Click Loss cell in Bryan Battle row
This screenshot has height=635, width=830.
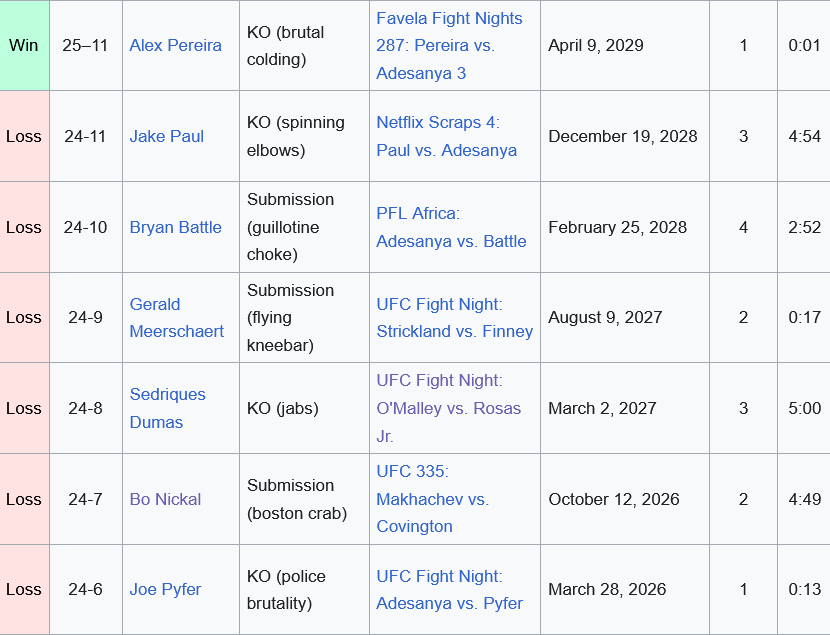(24, 228)
